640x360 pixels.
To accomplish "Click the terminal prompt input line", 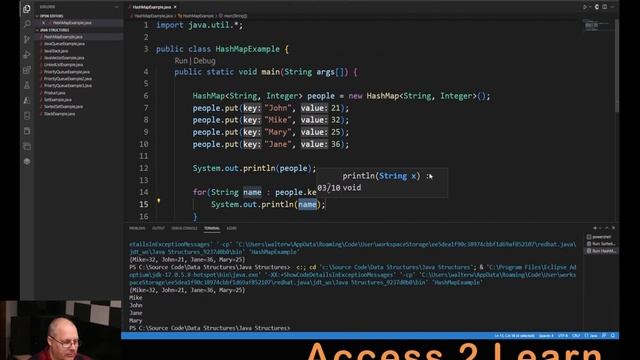I will click(210, 328).
